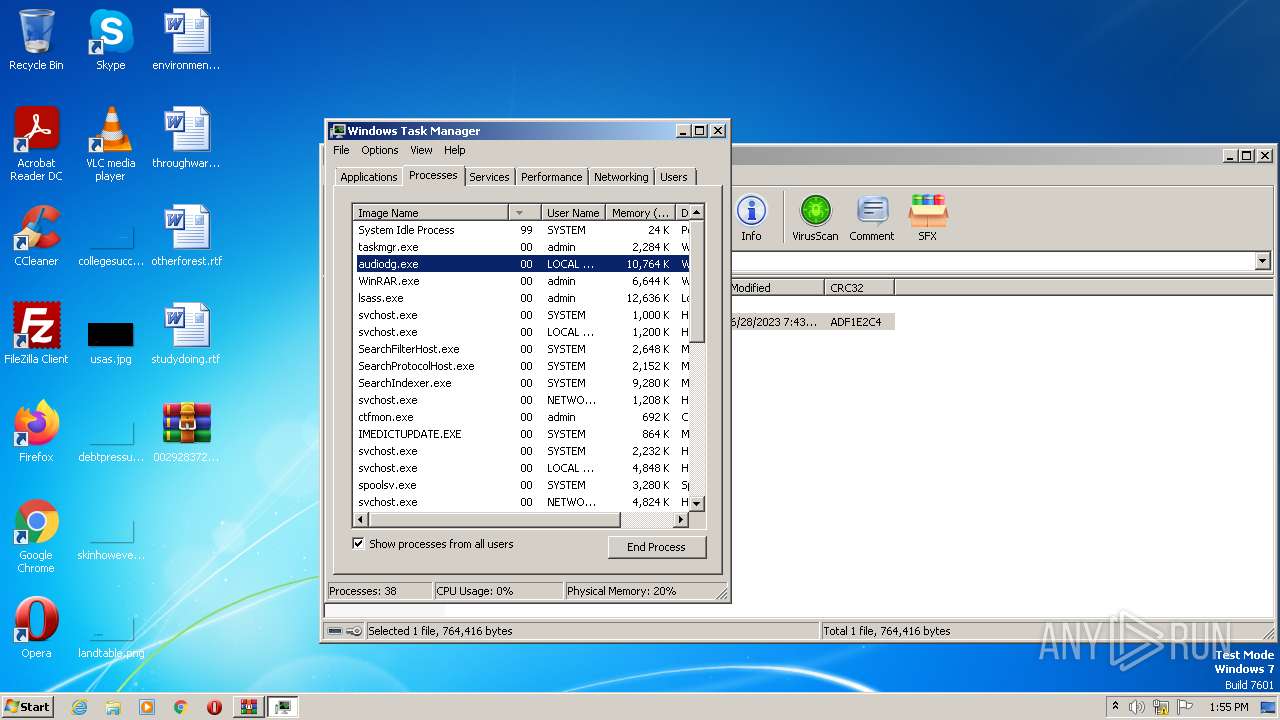The width and height of the screenshot is (1280, 720).
Task: Select taskmgr.exe process row
Action: tap(521, 247)
